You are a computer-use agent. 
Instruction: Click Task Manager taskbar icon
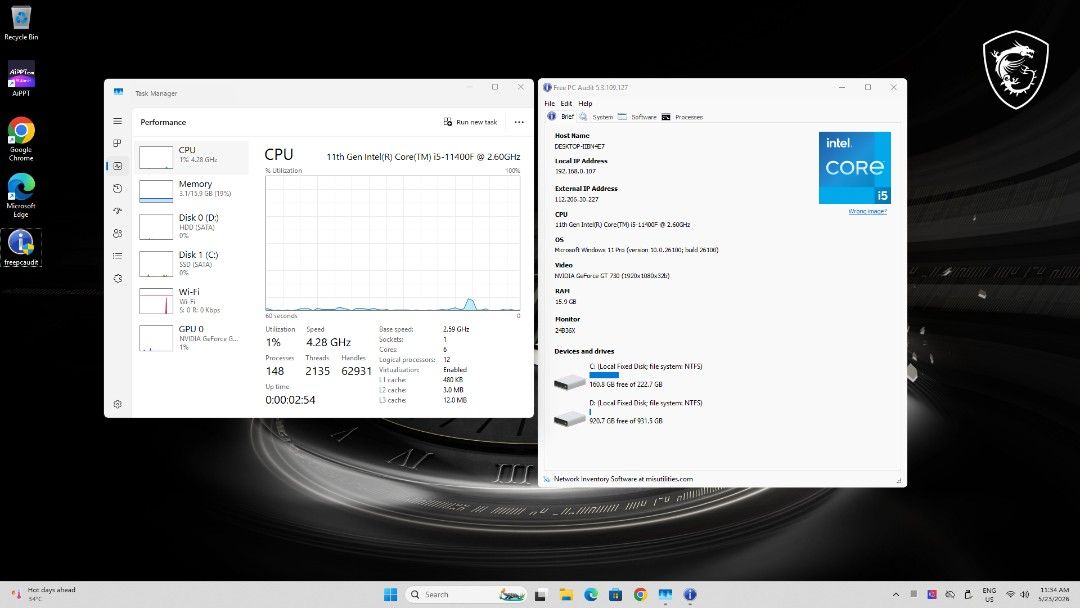[665, 594]
